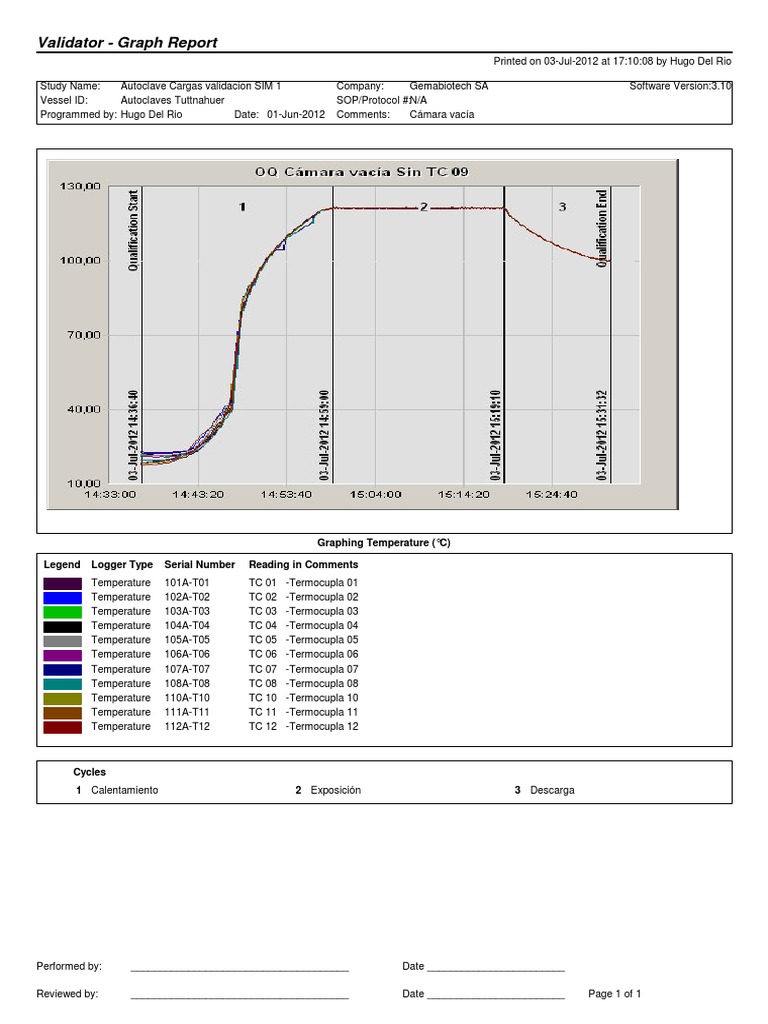Click the Performed by signature line
The image size is (768, 1024).
239,969
